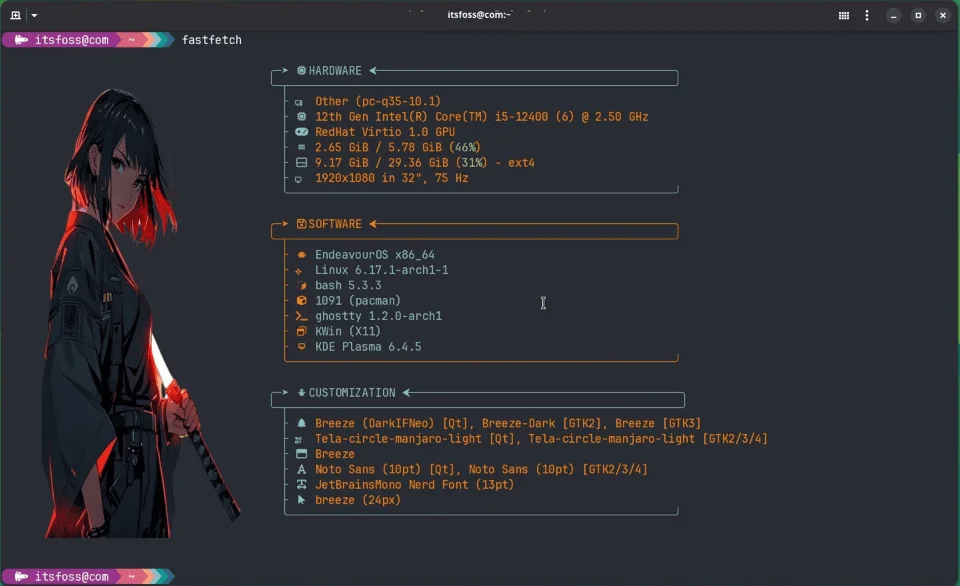Open the new-tab dropdown arrow in the title bar
Viewport: 960px width, 586px height.
[x=34, y=15]
